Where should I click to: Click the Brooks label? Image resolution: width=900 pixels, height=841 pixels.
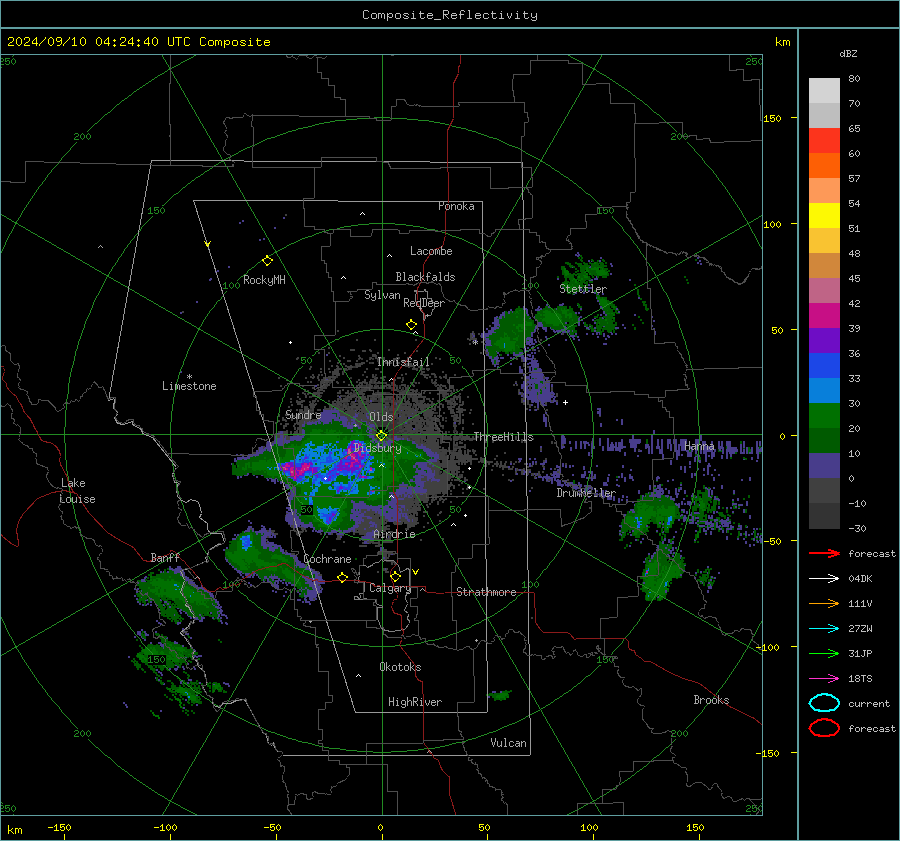(711, 700)
